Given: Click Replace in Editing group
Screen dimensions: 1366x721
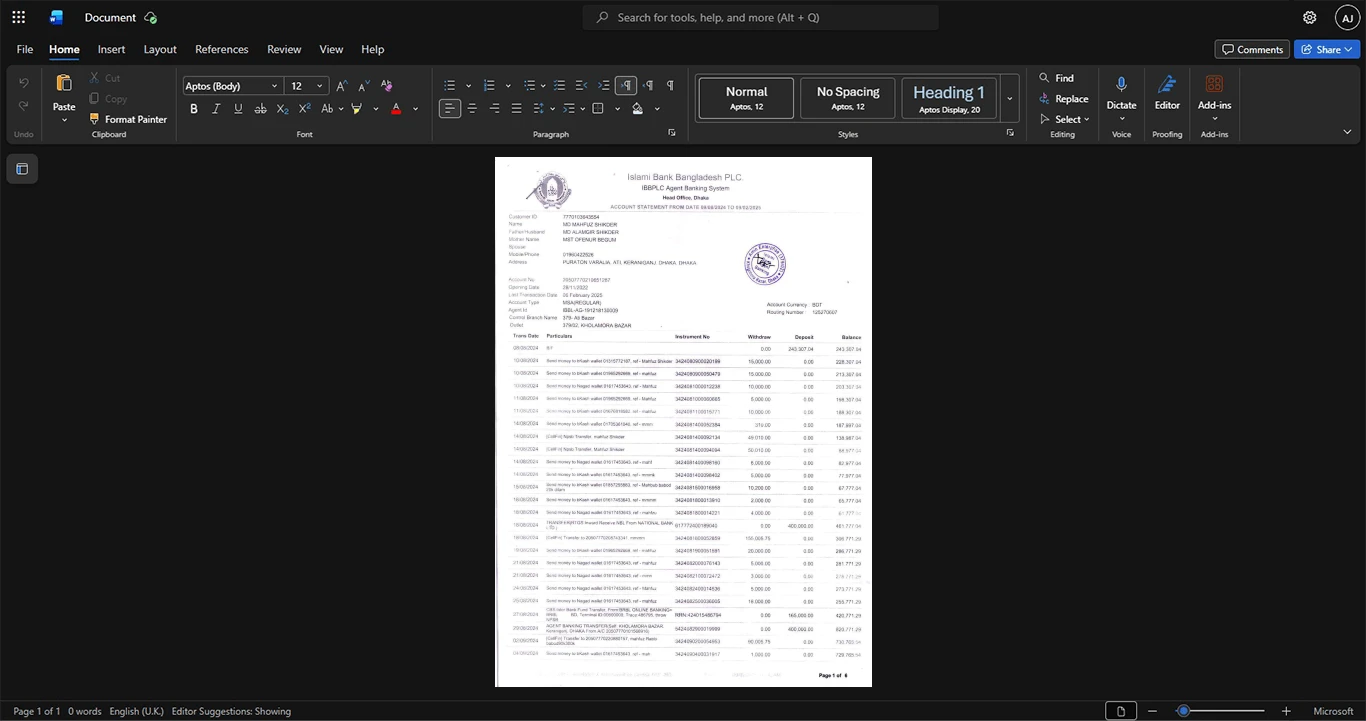Looking at the screenshot, I should pyautogui.click(x=1063, y=99).
